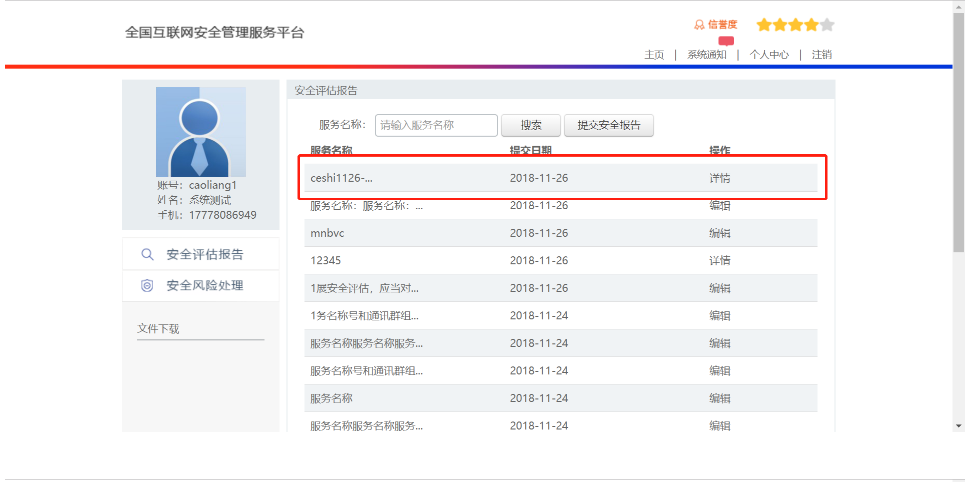The width and height of the screenshot is (966, 482).
Task: Click 编辑 for the 服务名称：服务名称： row
Action: pos(720,206)
